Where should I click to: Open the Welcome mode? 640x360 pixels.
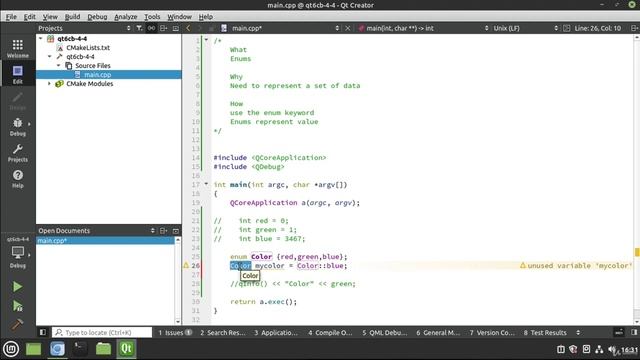pyautogui.click(x=18, y=49)
